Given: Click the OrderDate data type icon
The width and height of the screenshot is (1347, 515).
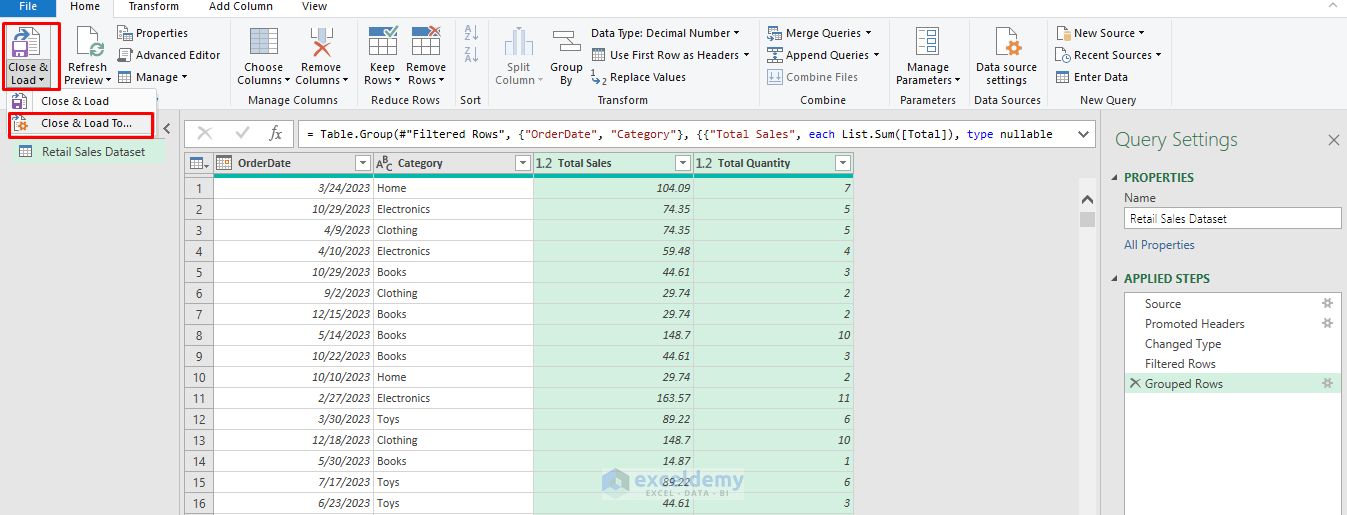Looking at the screenshot, I should pos(224,163).
